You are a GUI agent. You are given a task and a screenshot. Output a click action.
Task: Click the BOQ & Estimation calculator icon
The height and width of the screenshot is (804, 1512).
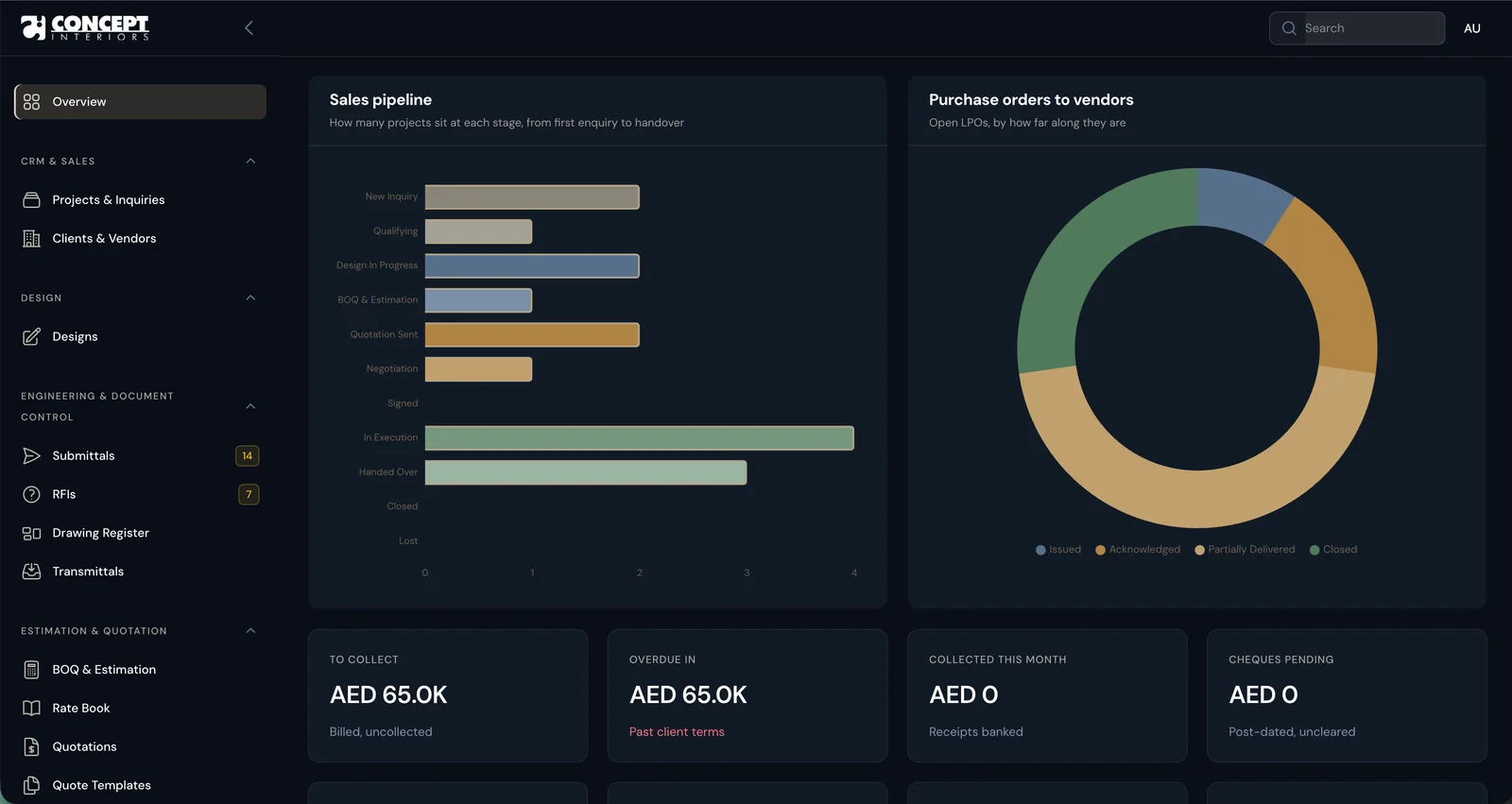click(31, 670)
